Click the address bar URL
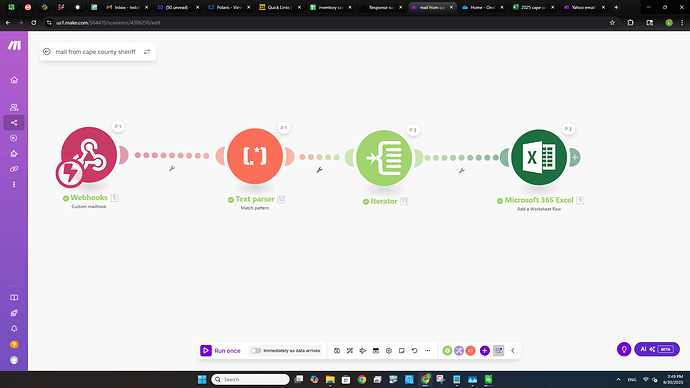The image size is (690, 388). (x=108, y=23)
